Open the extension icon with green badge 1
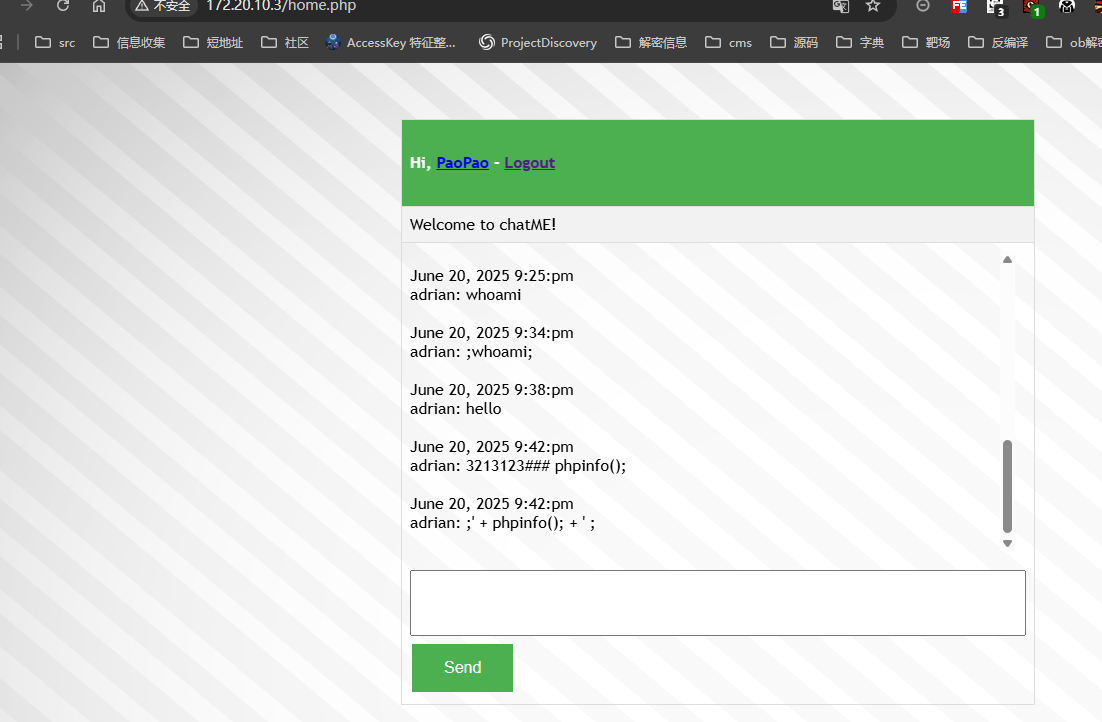Screen dimensions: 1102x722 [1033, 7]
